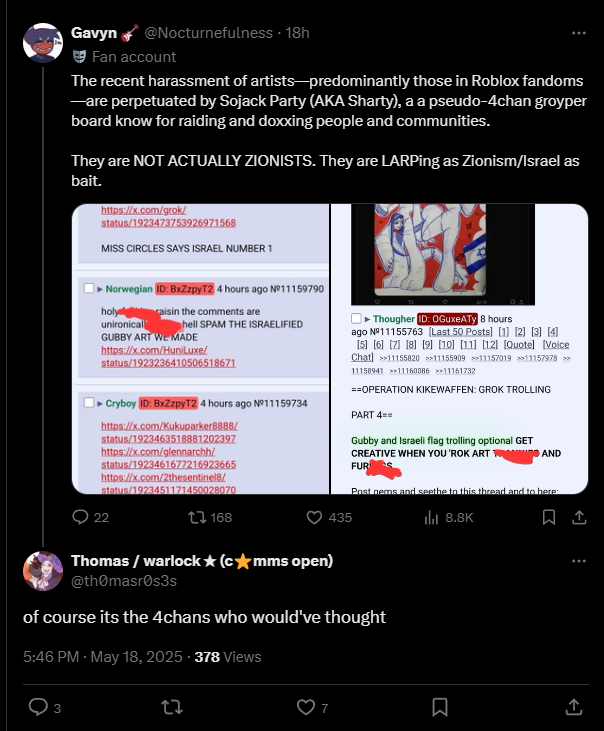Like Gavyn's post with 435 likes
The height and width of the screenshot is (731, 604).
click(314, 517)
